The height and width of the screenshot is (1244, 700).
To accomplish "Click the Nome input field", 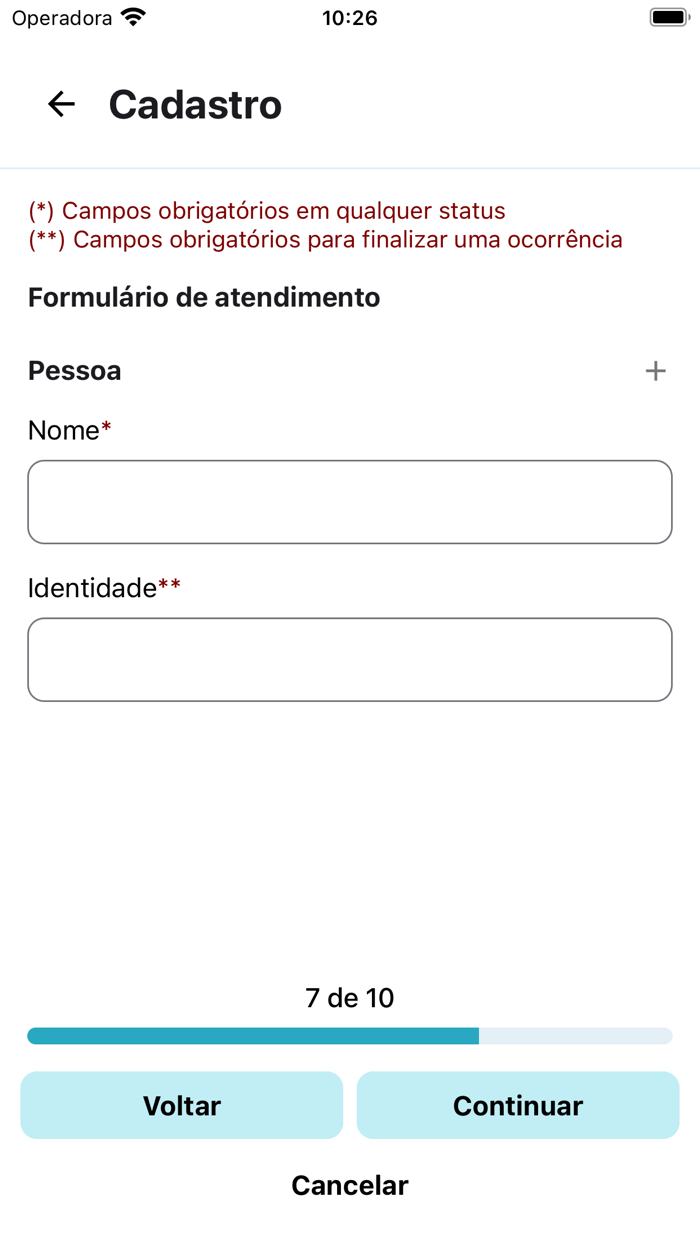I will coord(350,501).
